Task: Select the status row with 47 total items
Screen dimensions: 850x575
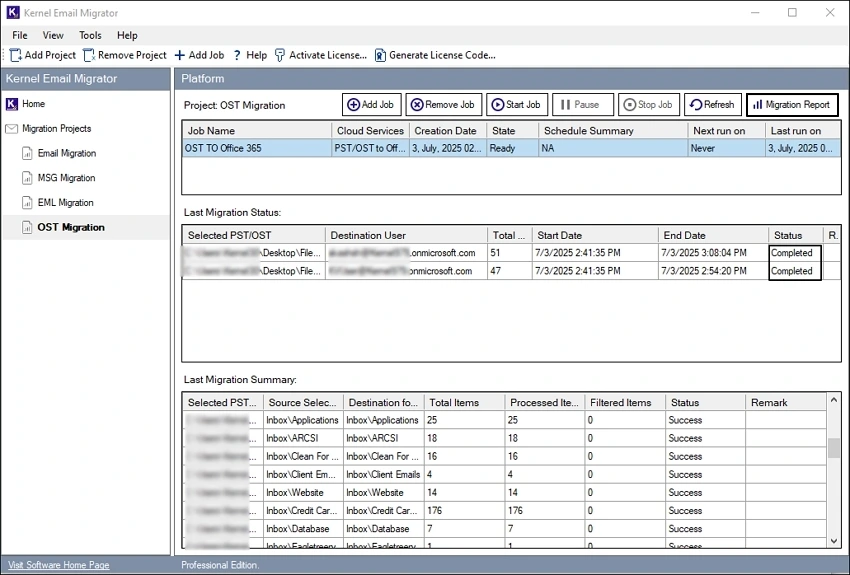Action: 511,271
